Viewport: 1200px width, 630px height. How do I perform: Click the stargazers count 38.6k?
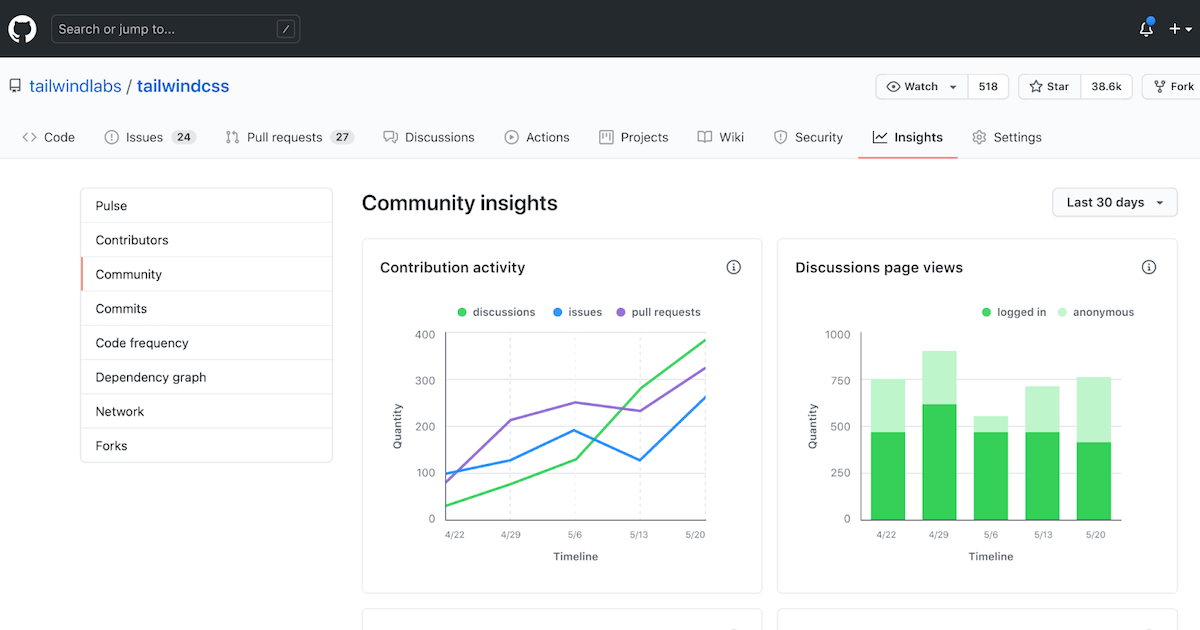(x=1106, y=87)
